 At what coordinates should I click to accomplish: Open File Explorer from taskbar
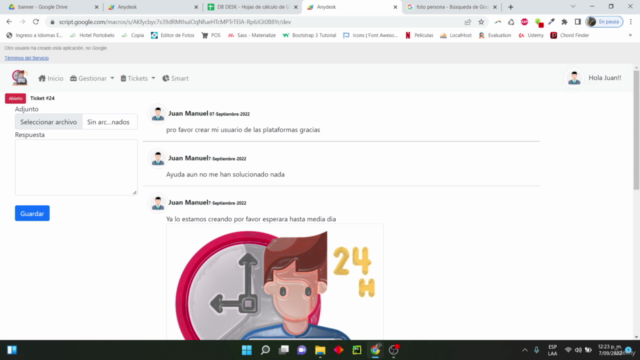click(x=320, y=350)
